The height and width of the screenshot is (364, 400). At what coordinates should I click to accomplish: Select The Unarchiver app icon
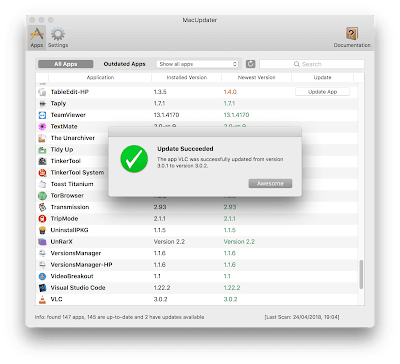(x=42, y=138)
